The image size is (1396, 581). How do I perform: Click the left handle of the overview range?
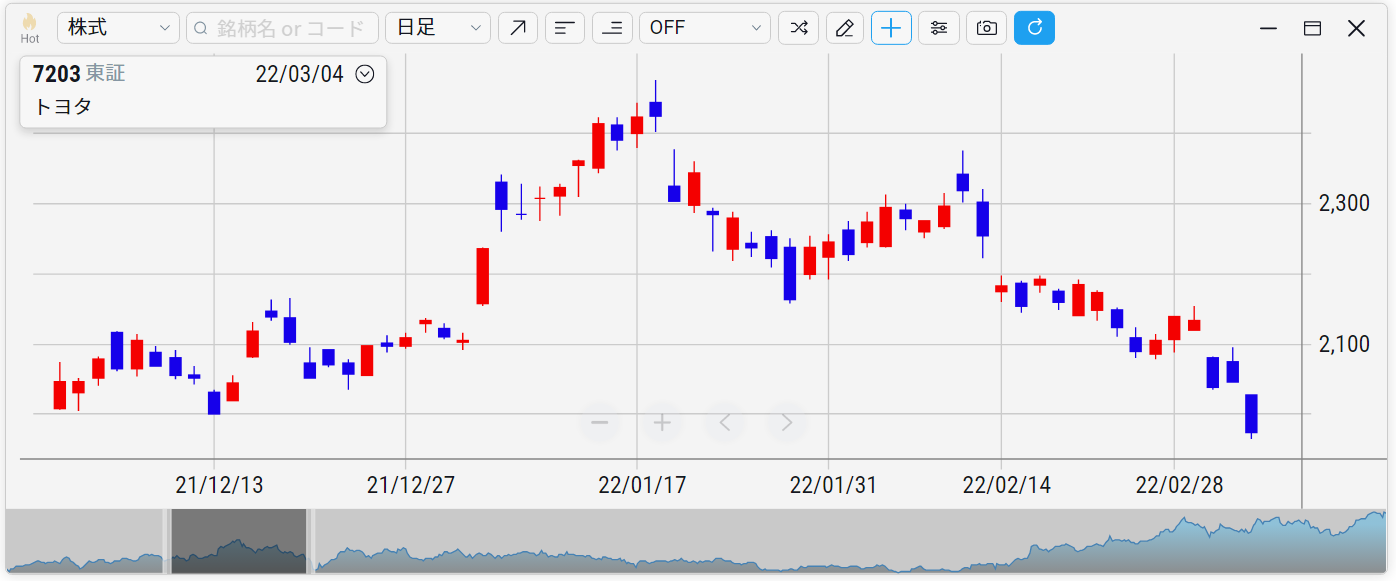[167, 541]
